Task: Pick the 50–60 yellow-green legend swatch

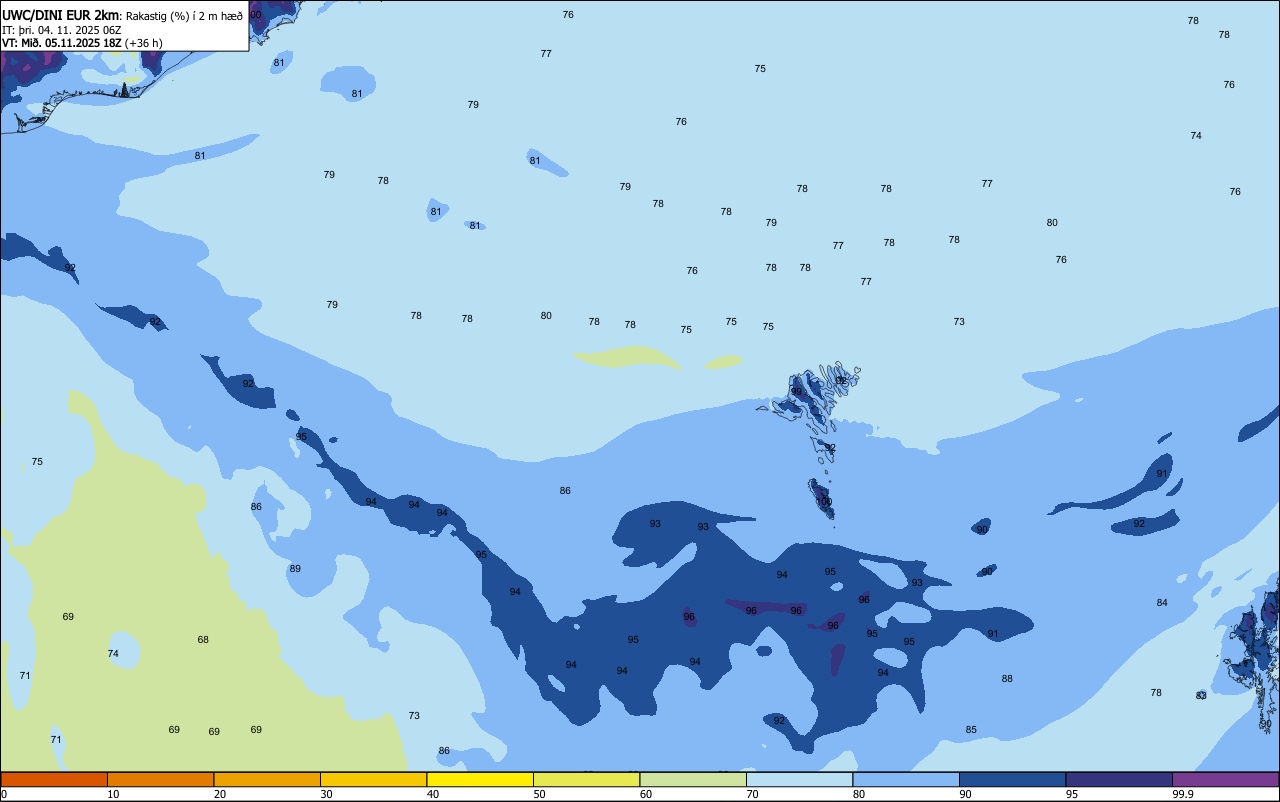Action: (x=586, y=779)
